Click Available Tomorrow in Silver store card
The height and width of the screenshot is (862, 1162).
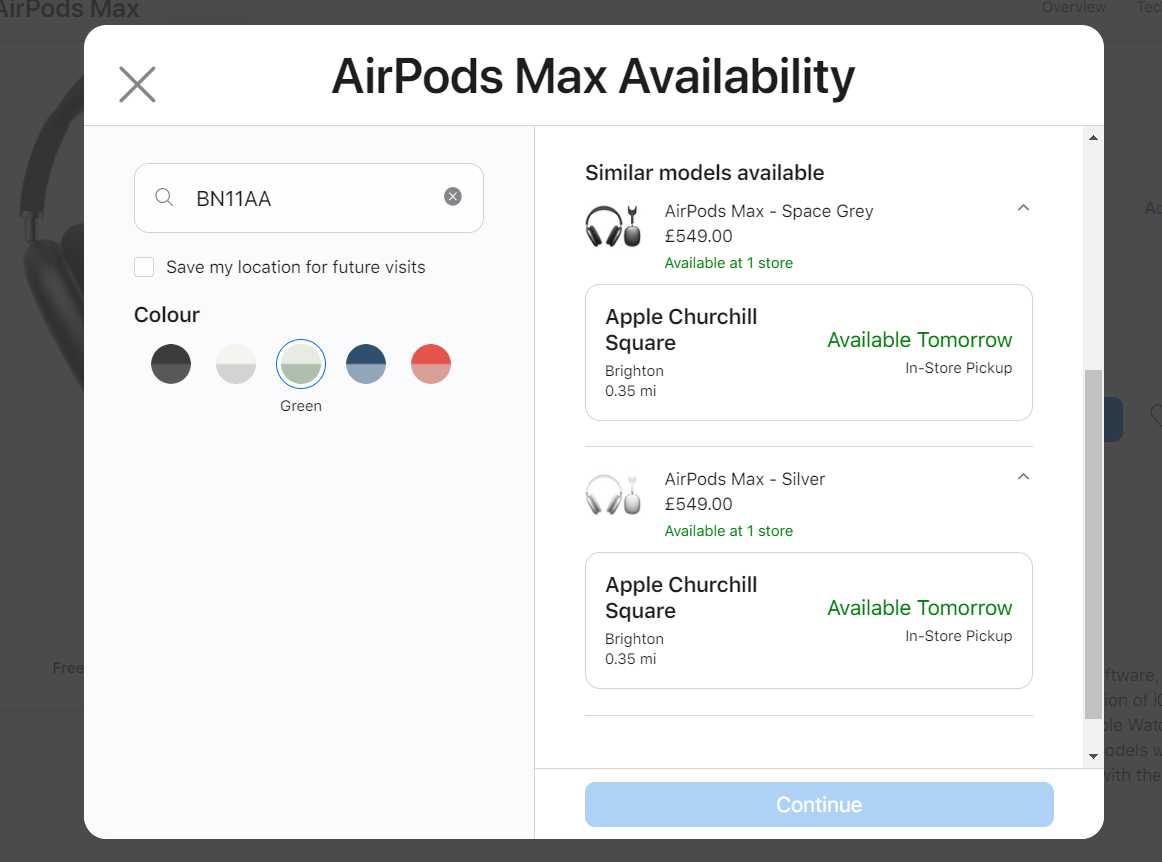click(x=919, y=609)
